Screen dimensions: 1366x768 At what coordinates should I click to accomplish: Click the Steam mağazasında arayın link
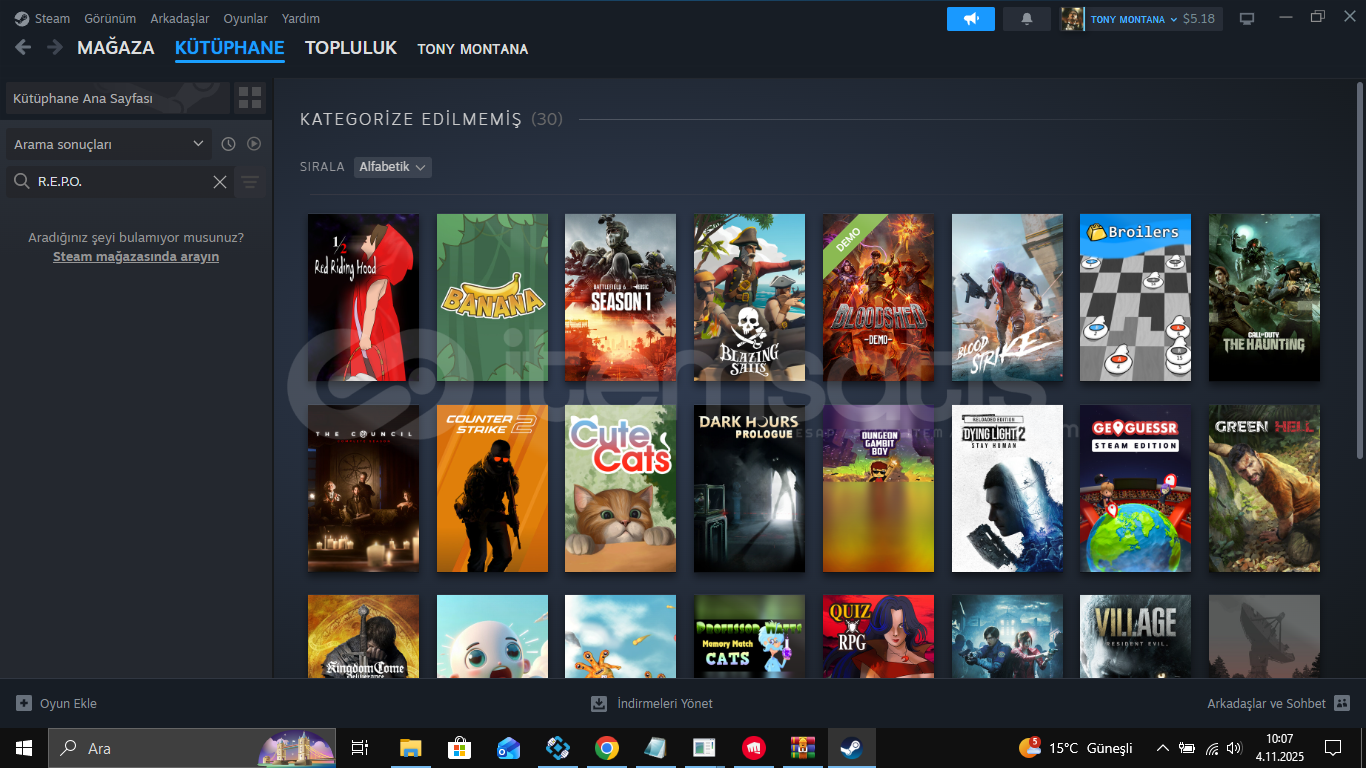136,257
